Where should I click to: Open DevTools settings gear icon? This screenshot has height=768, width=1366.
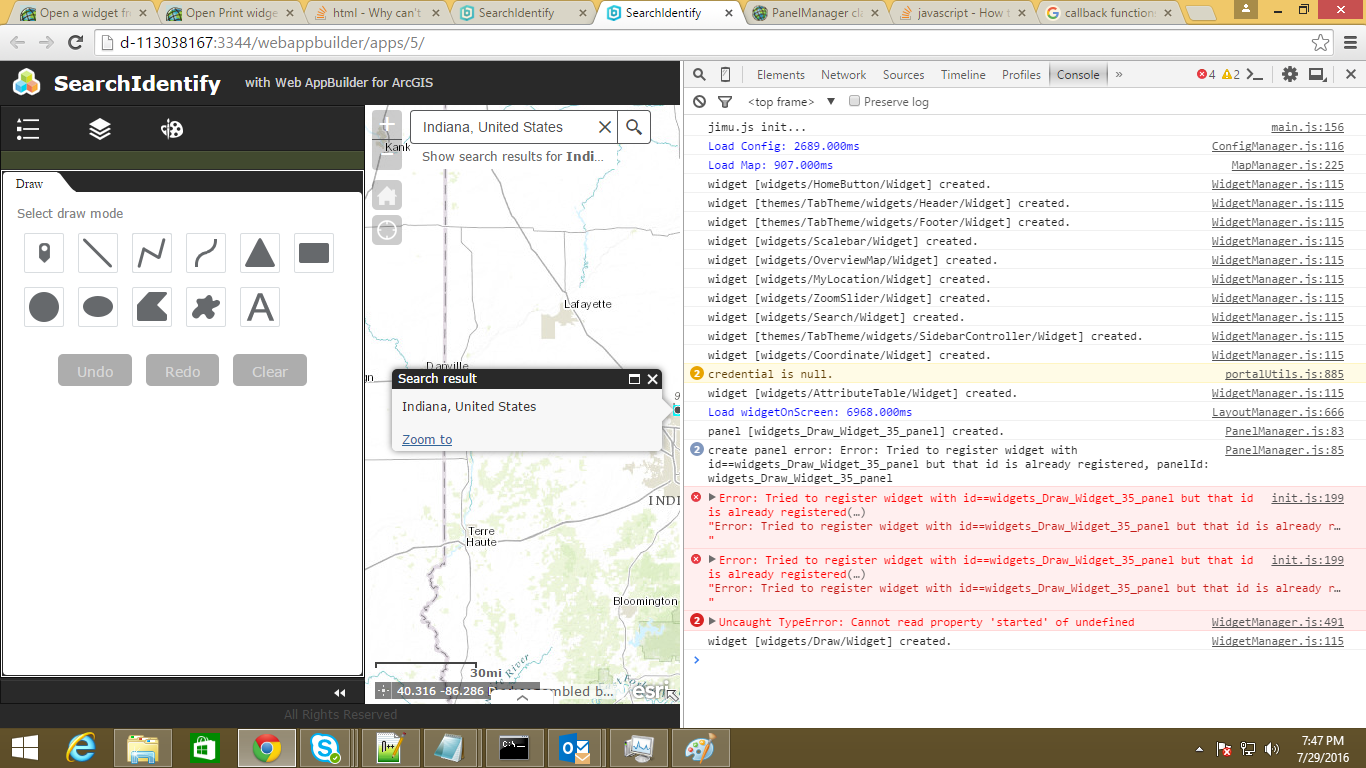[x=1290, y=75]
